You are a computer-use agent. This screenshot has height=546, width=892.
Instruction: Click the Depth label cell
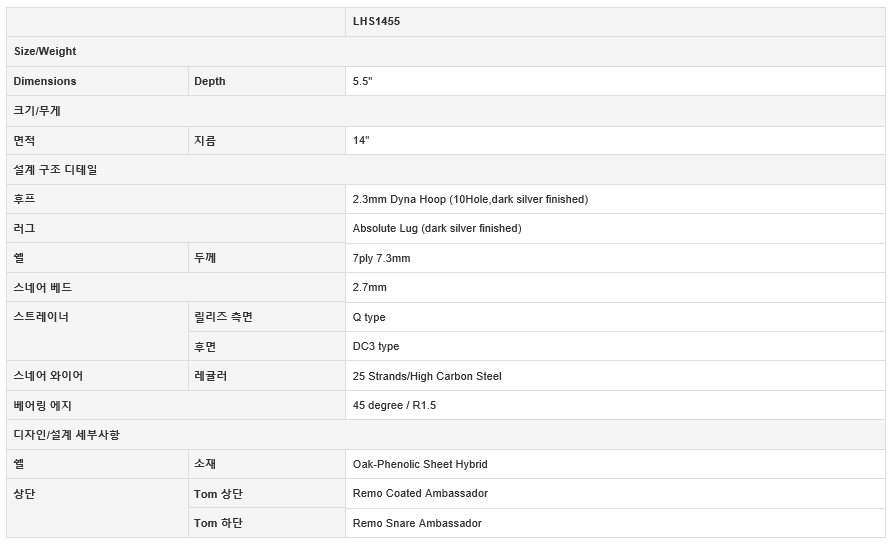tap(267, 81)
